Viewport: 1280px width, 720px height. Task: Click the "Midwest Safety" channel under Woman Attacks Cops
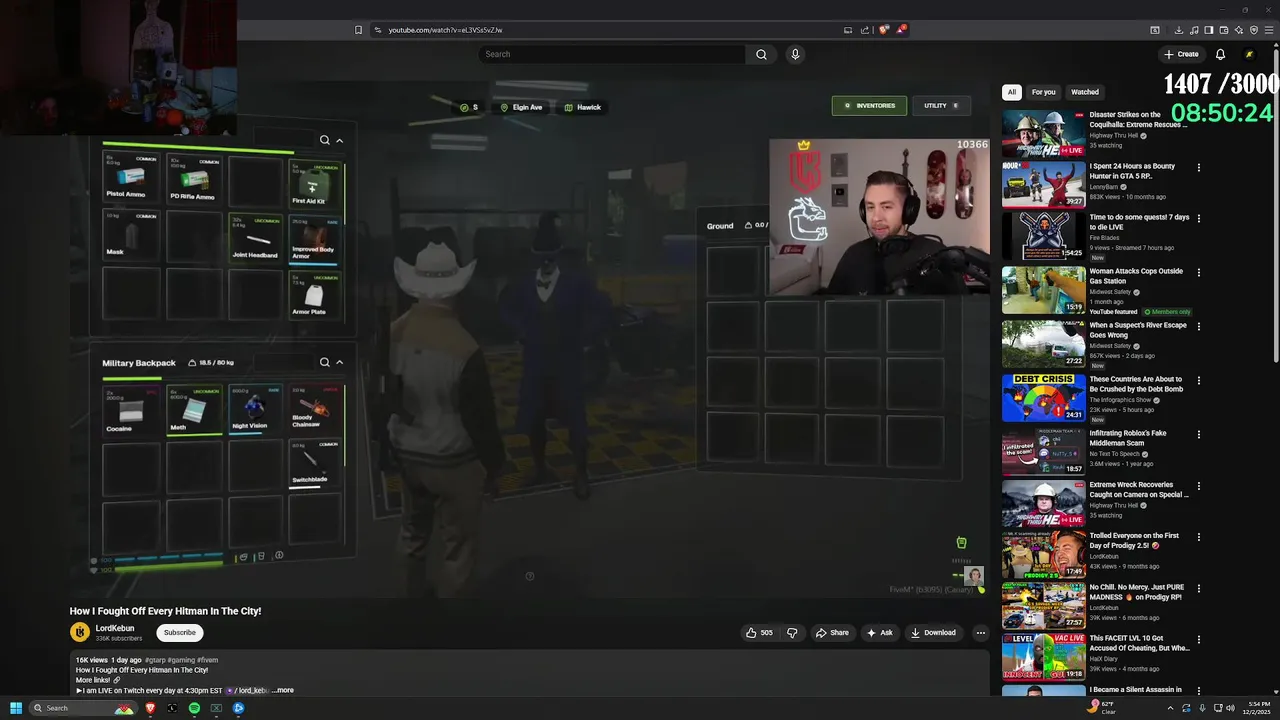tap(1113, 291)
